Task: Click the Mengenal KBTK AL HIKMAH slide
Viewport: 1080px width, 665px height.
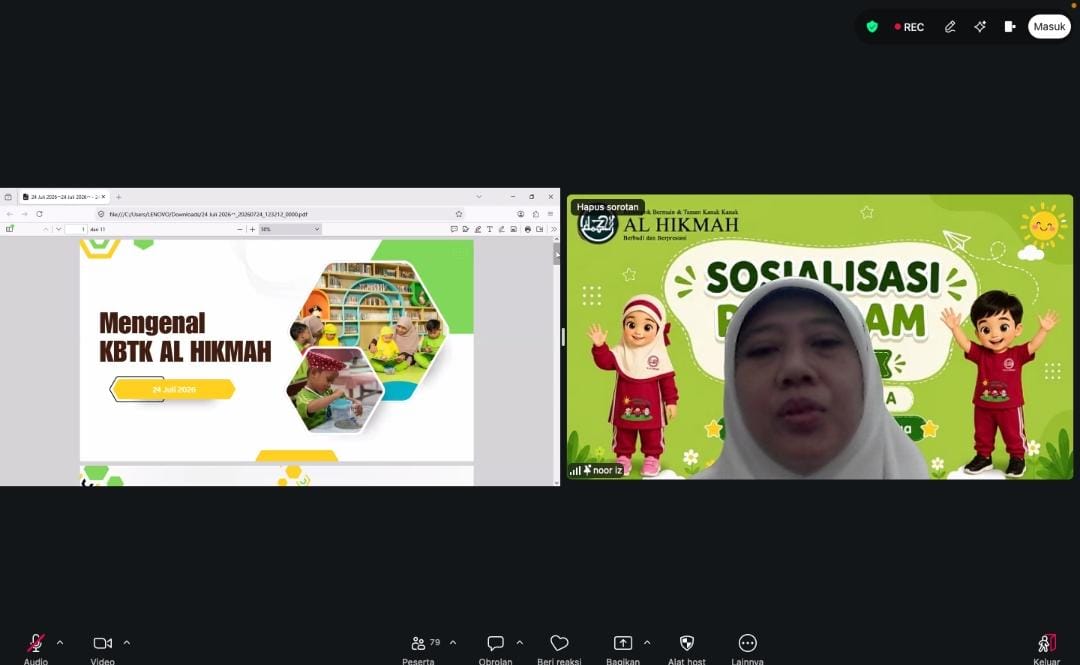Action: coord(277,350)
